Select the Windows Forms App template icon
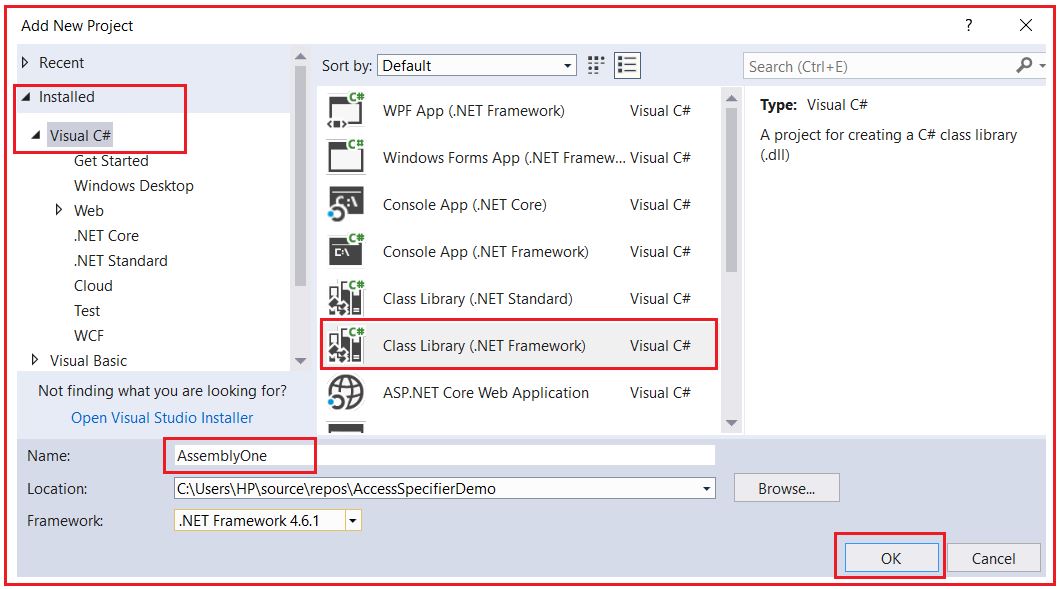The width and height of the screenshot is (1061, 589). point(346,157)
